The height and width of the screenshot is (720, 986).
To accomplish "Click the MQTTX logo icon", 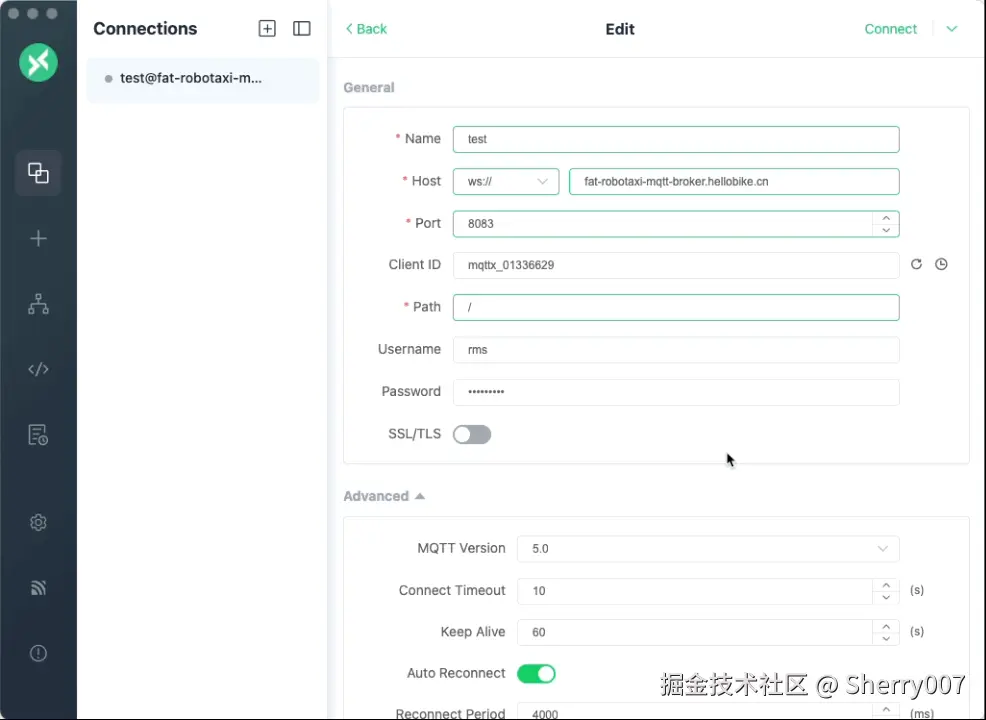I will coord(38,62).
